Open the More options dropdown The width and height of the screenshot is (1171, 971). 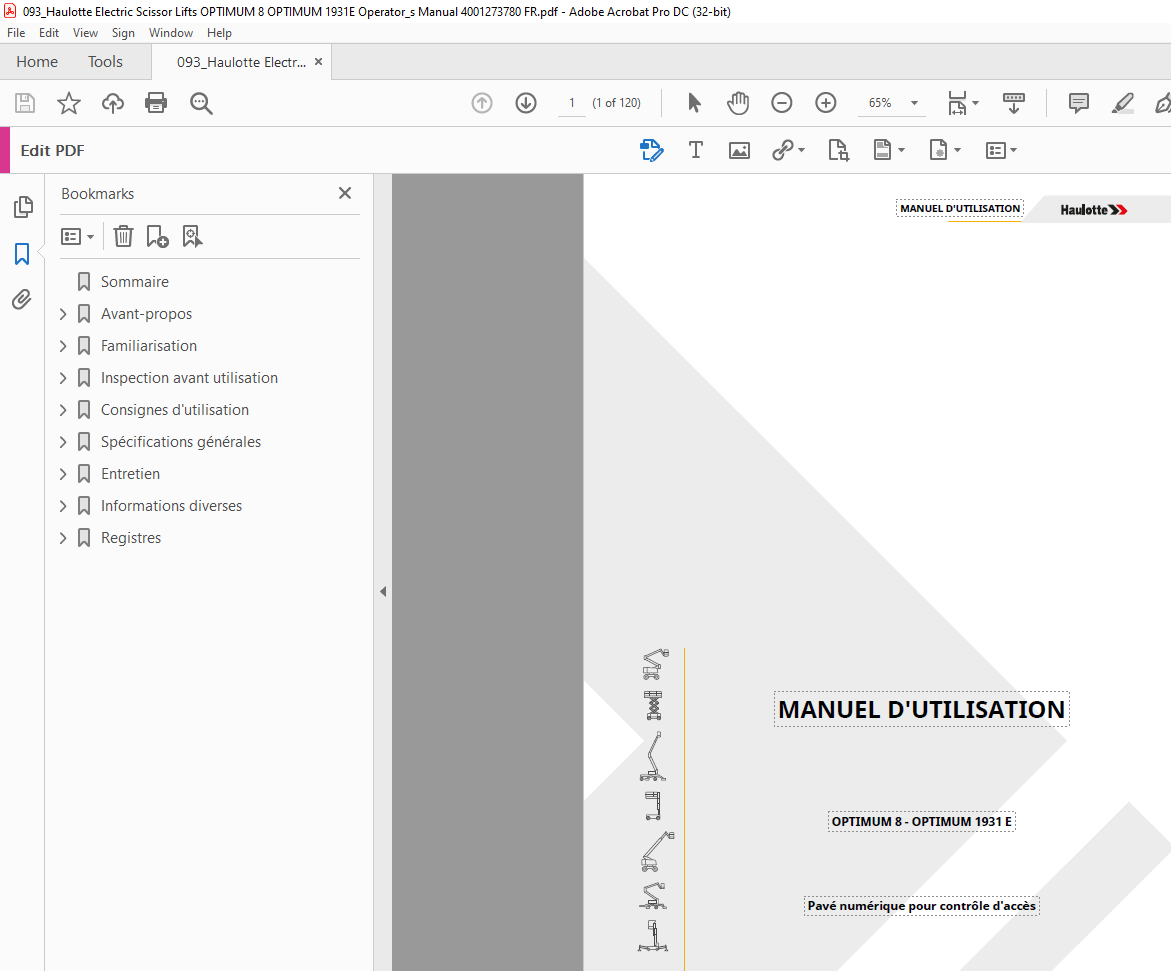click(x=1001, y=150)
